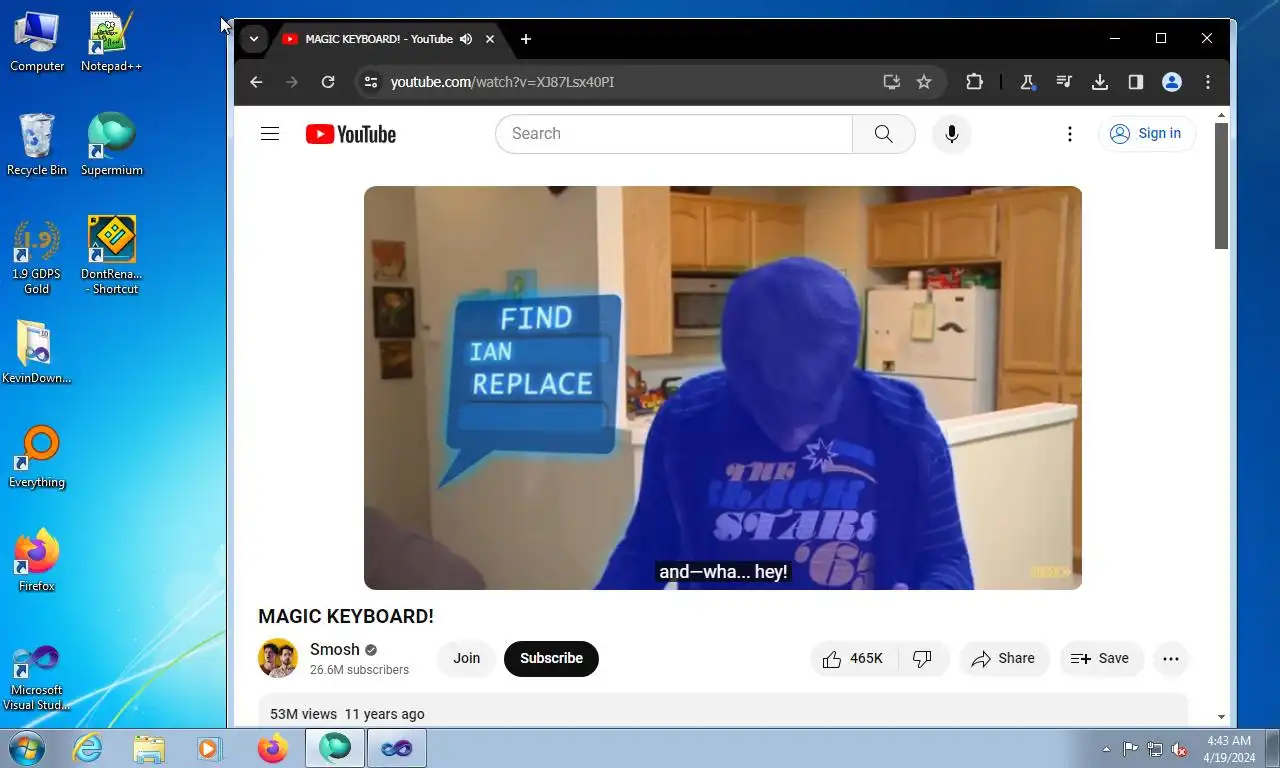Screen dimensions: 1280x768
Task: Select the Supermium desktop shortcut
Action: click(111, 146)
